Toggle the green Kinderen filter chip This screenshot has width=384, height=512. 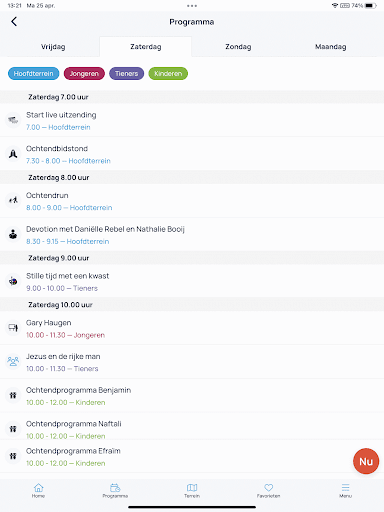click(168, 74)
